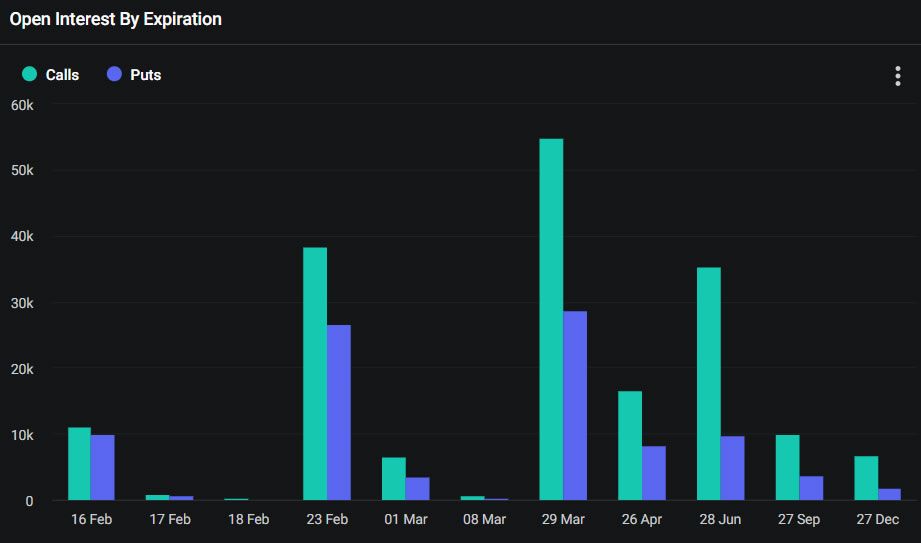Select the 16 Feb Calls bar
This screenshot has height=543, width=921.
pos(79,464)
